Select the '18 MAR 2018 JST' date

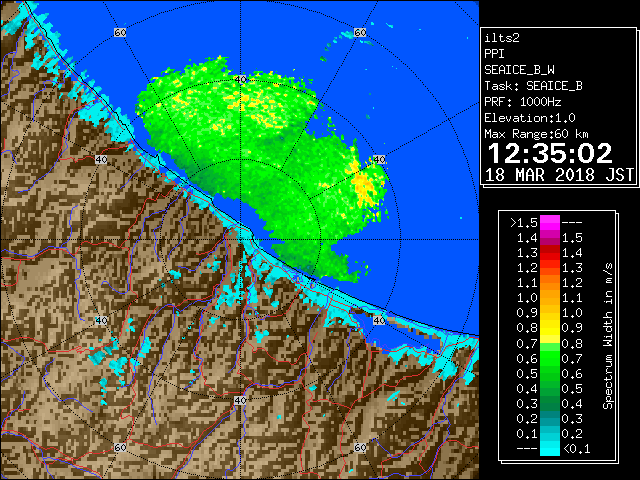(x=560, y=175)
